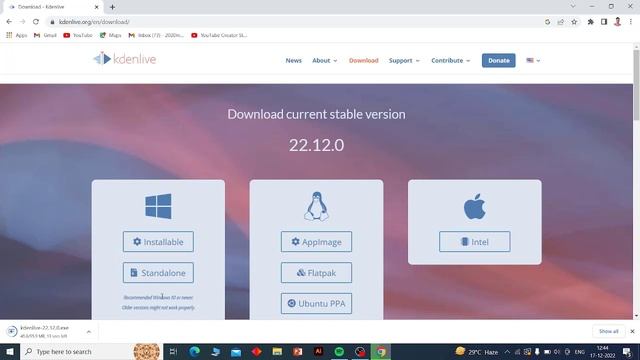Go back in browser history
The width and height of the screenshot is (640, 360).
click(9, 22)
